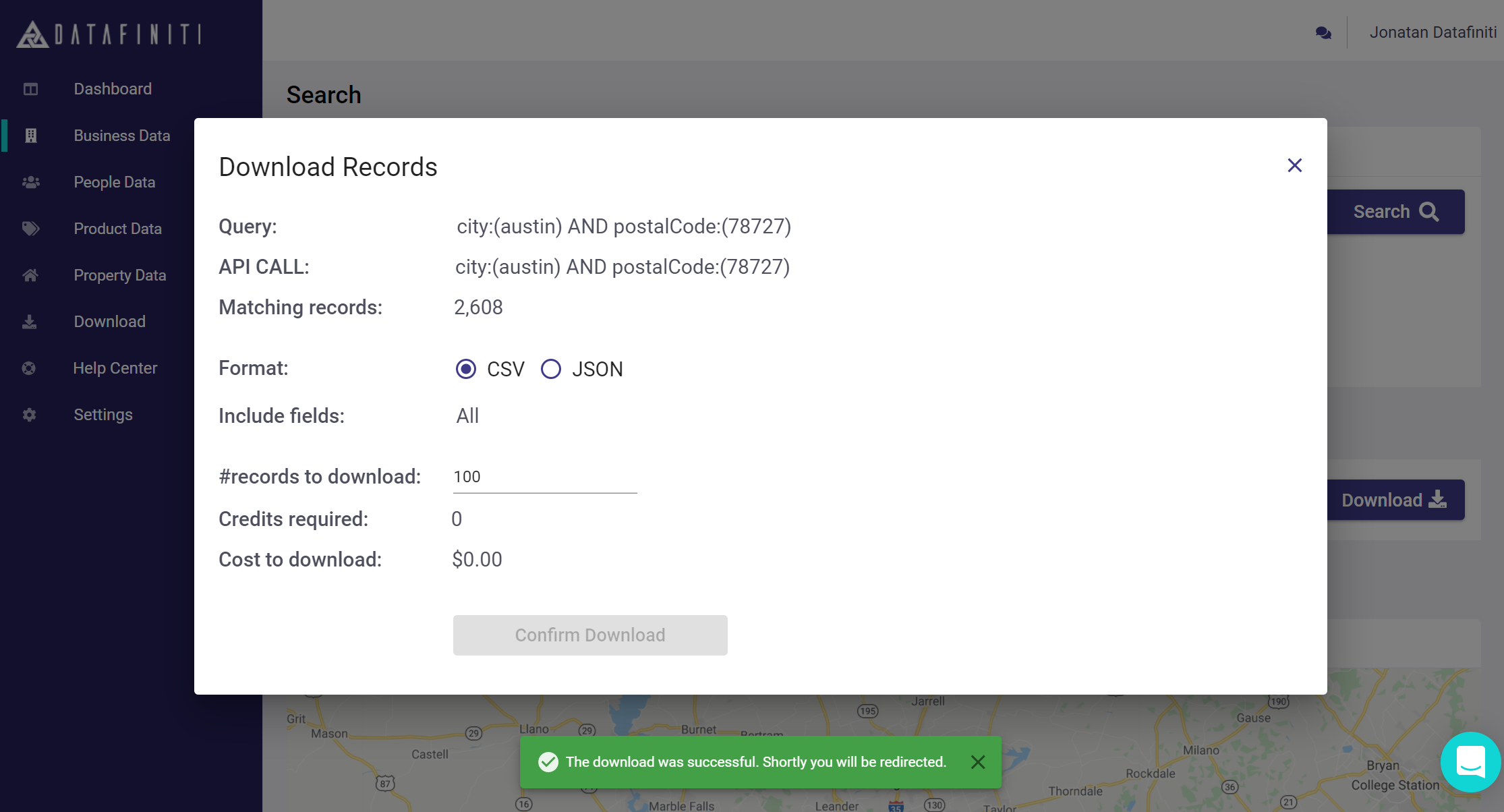Select the CSV format radio button

pyautogui.click(x=466, y=369)
